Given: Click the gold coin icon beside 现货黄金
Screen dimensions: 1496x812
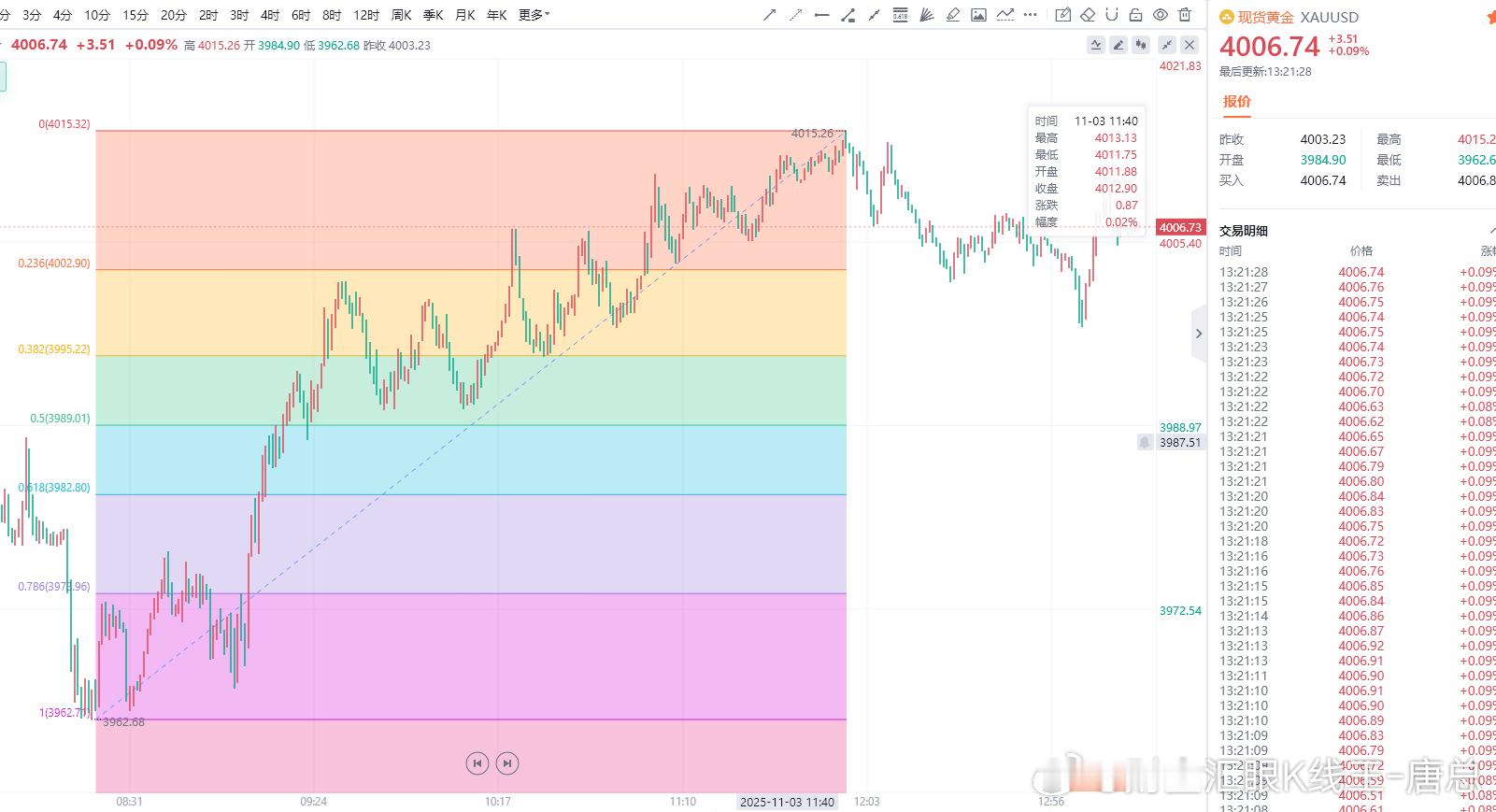Looking at the screenshot, I should 1227,17.
